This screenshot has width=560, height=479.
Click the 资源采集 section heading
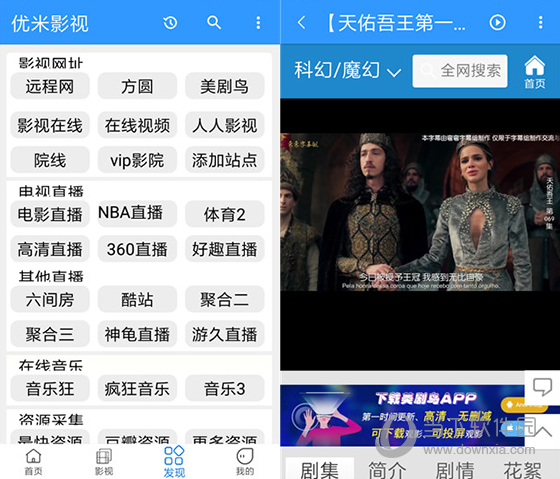[x=51, y=419]
